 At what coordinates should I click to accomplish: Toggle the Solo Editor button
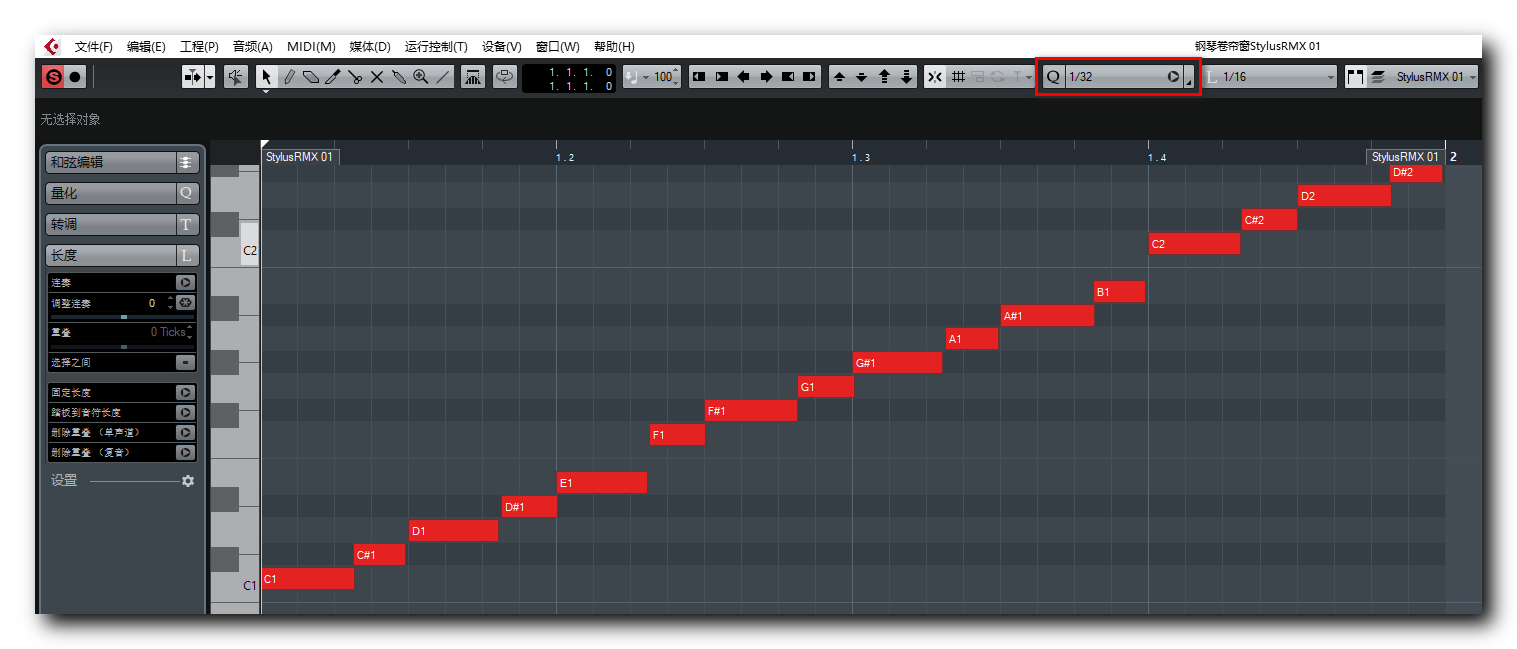point(53,76)
